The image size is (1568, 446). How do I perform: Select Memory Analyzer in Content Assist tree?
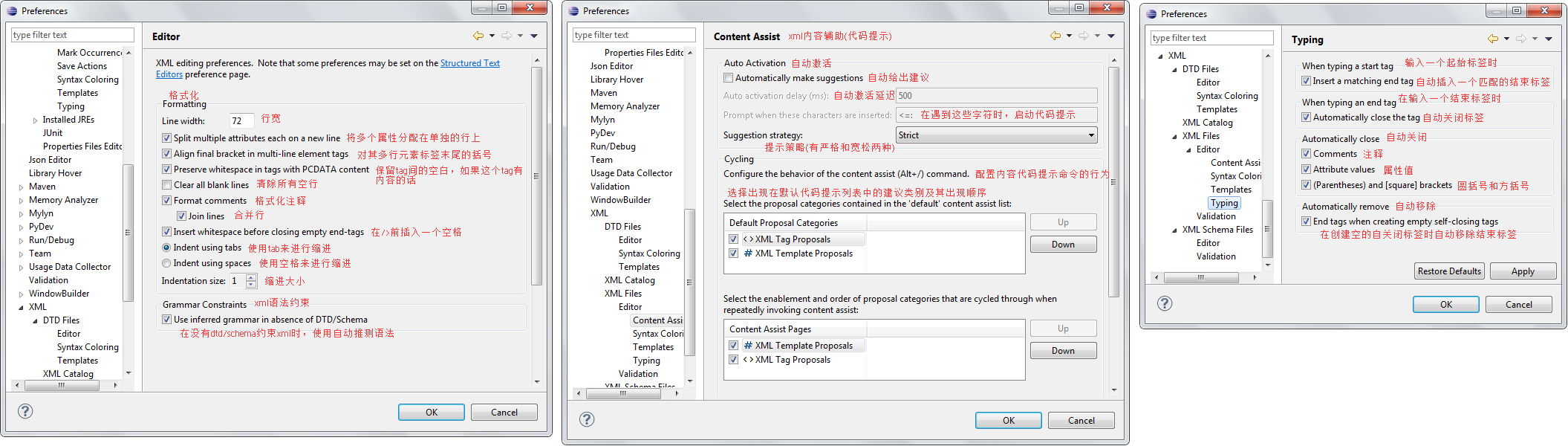tap(625, 106)
